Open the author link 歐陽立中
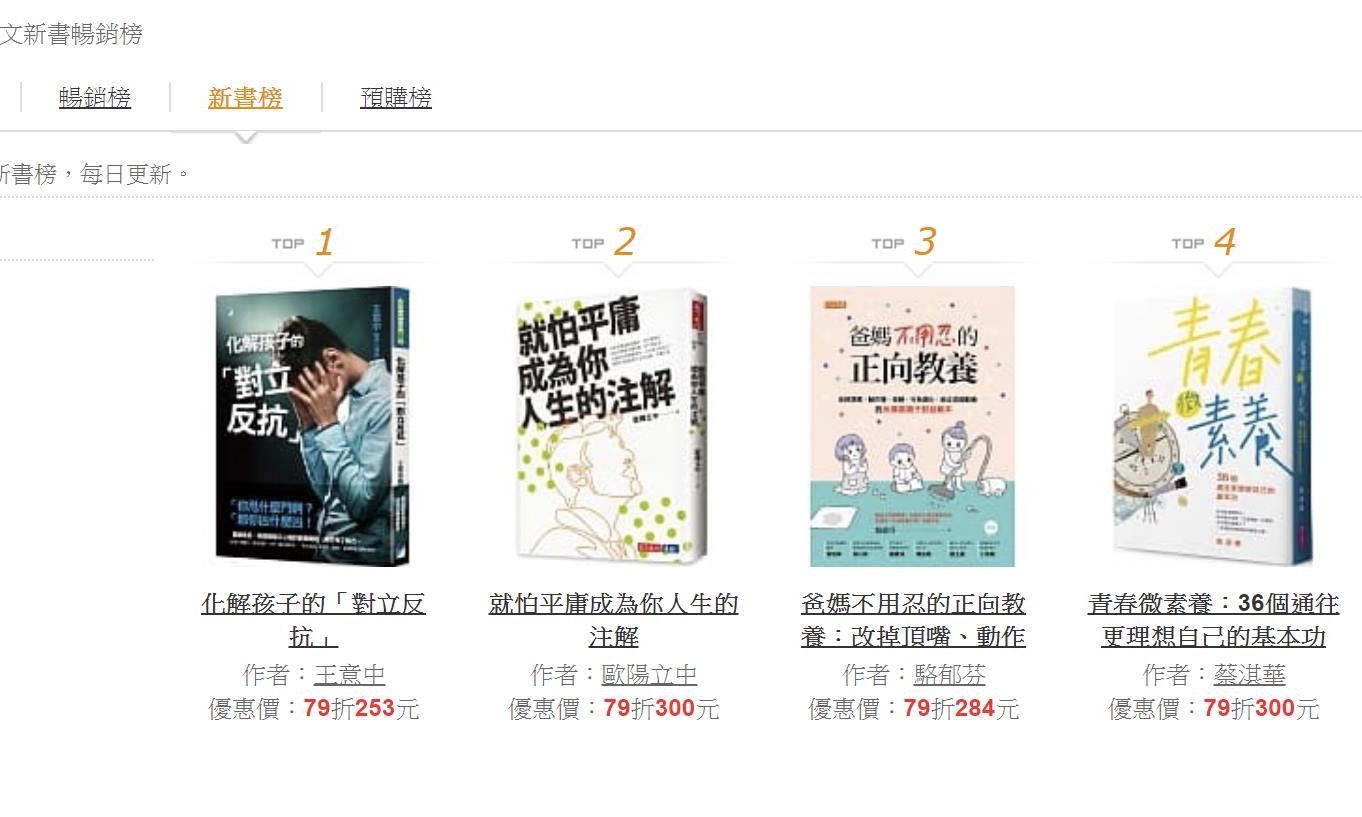 coord(650,675)
